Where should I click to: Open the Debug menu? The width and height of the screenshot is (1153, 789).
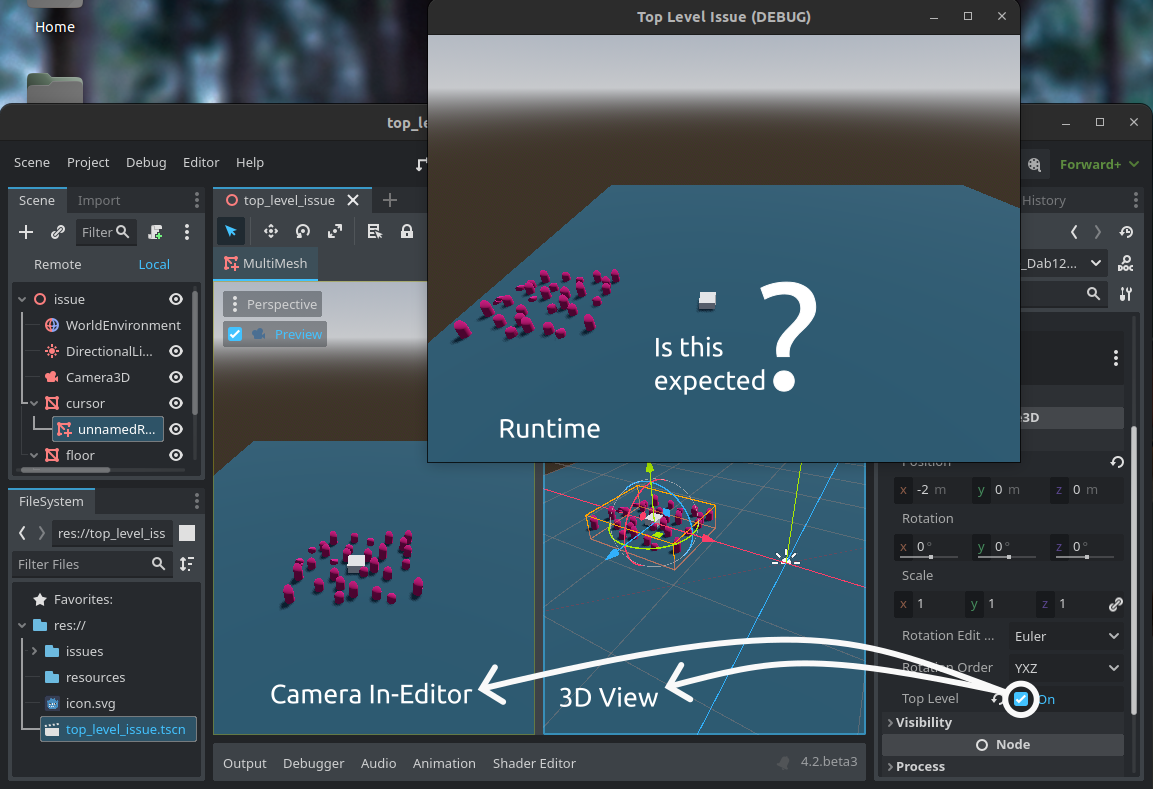pyautogui.click(x=146, y=162)
